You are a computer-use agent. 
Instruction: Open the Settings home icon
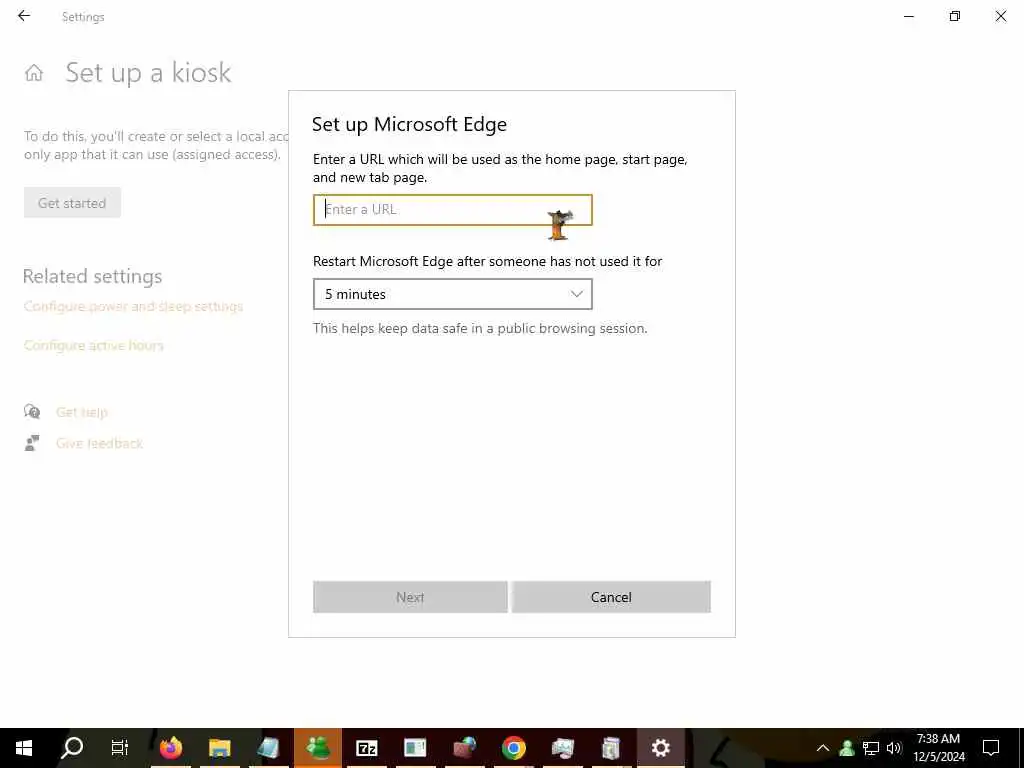[x=34, y=72]
